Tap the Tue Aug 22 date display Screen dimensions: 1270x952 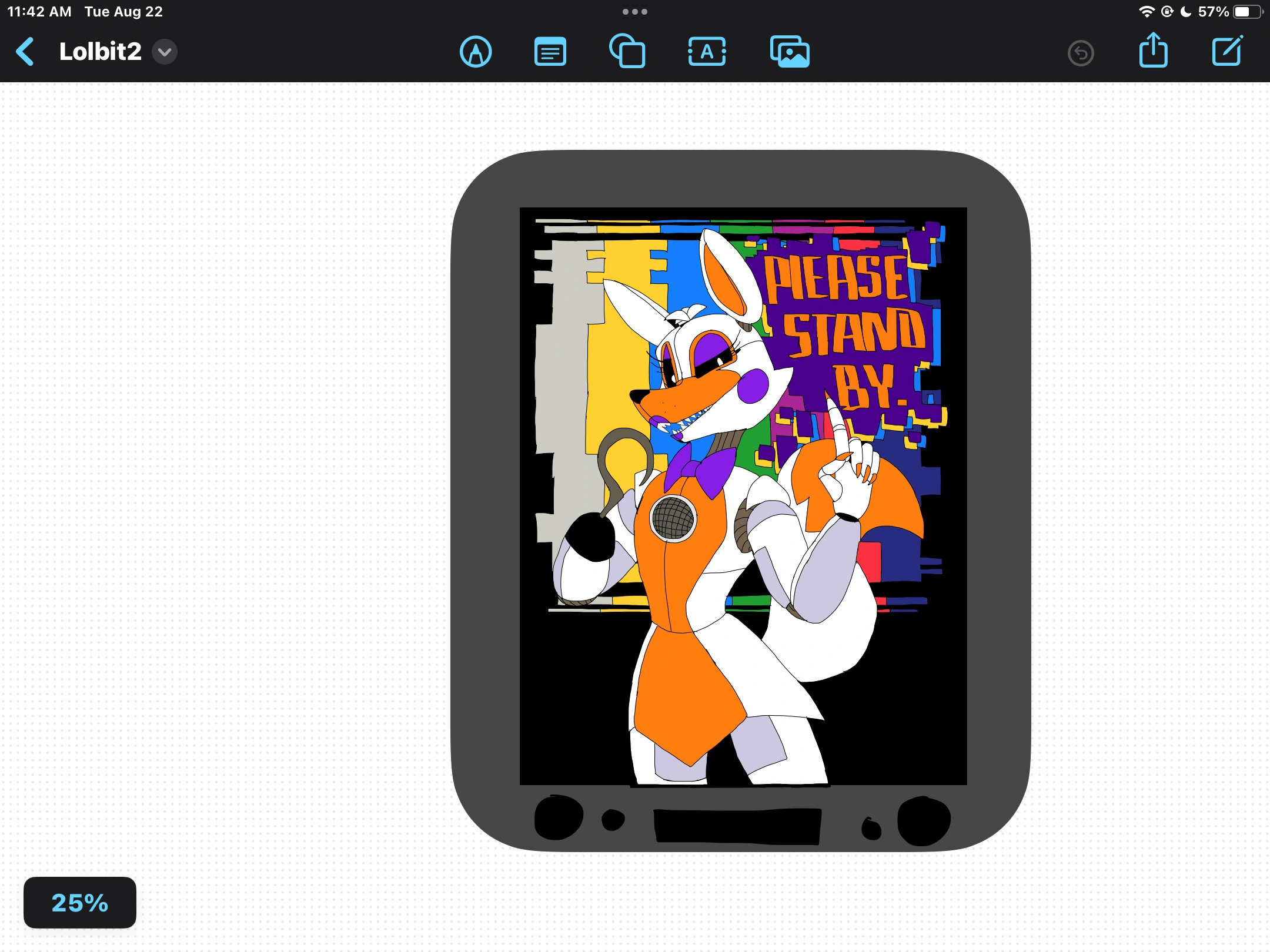[123, 11]
